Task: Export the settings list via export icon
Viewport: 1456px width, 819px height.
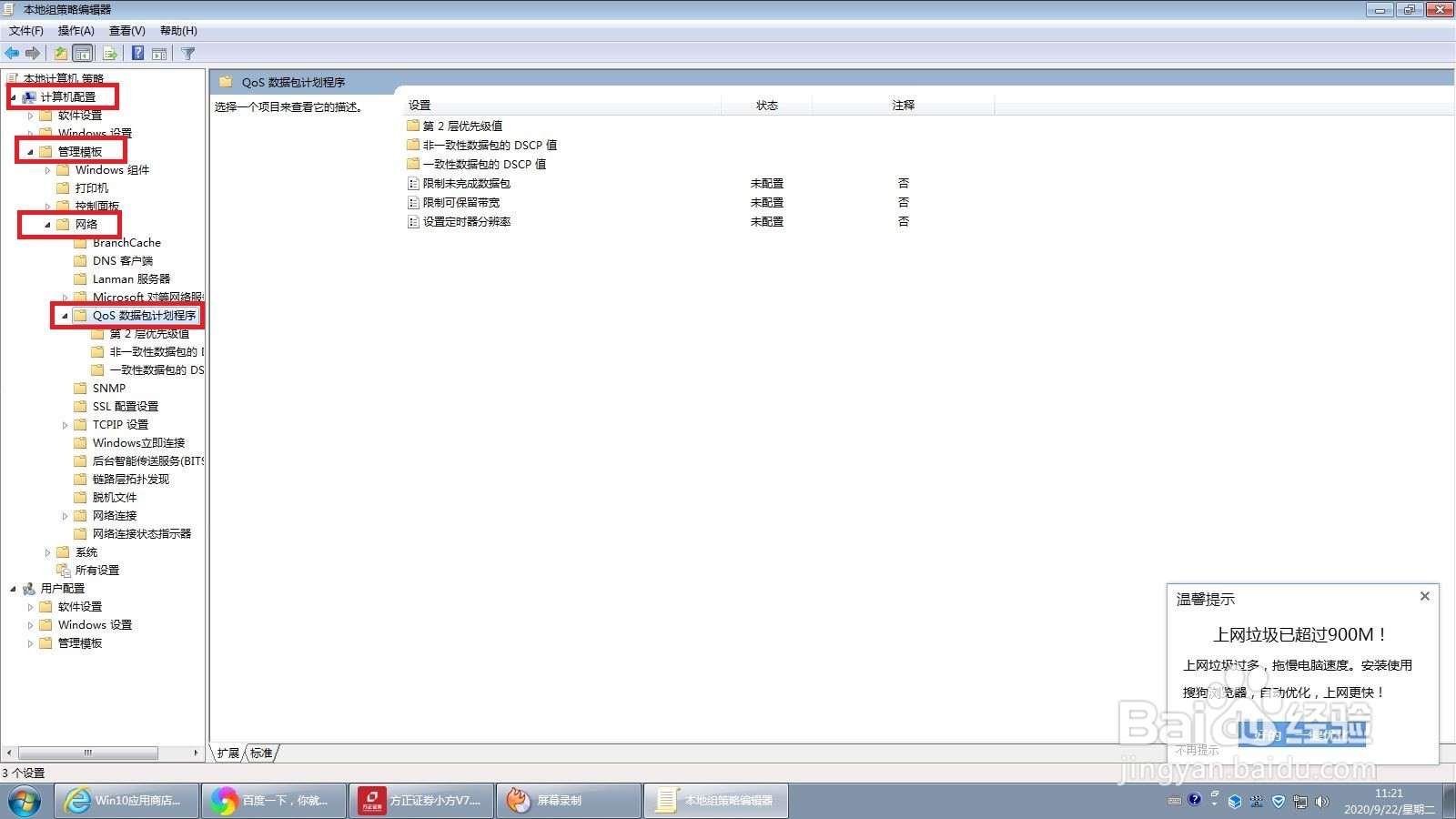Action: 108,53
